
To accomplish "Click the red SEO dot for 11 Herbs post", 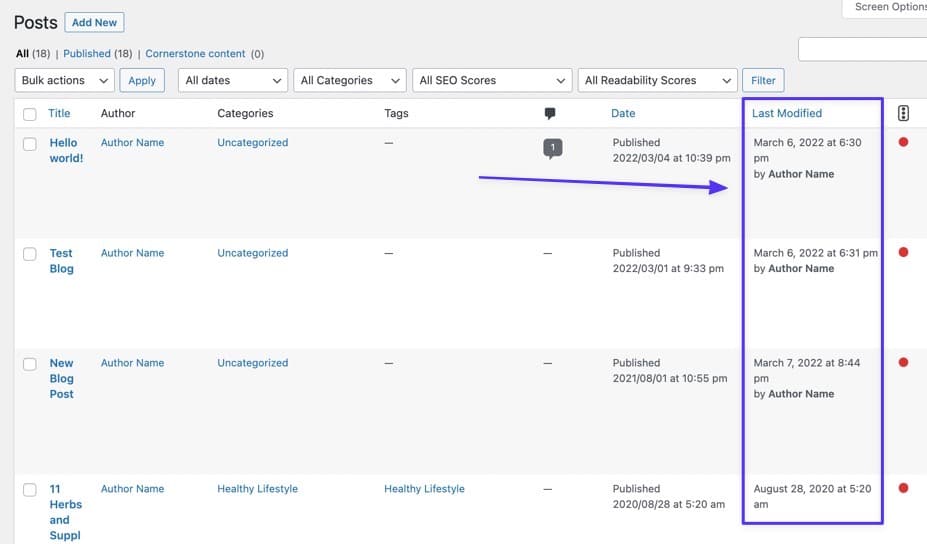I will click(x=903, y=489).
